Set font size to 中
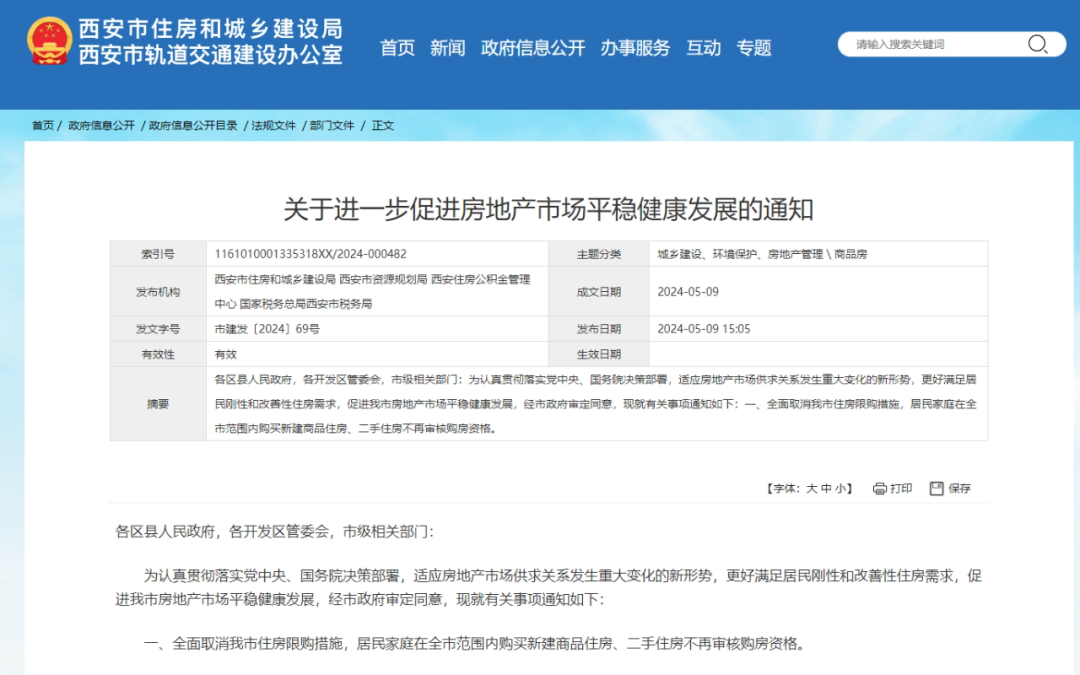The height and width of the screenshot is (675, 1080). click(826, 489)
